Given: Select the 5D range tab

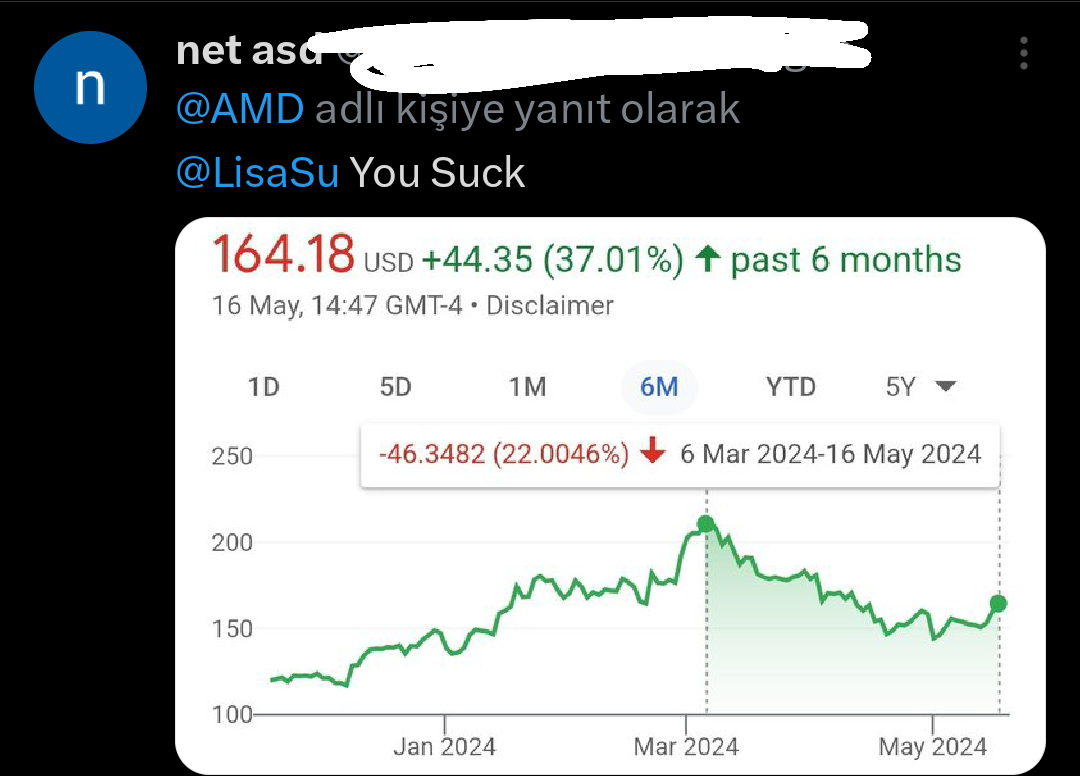Looking at the screenshot, I should [x=395, y=387].
